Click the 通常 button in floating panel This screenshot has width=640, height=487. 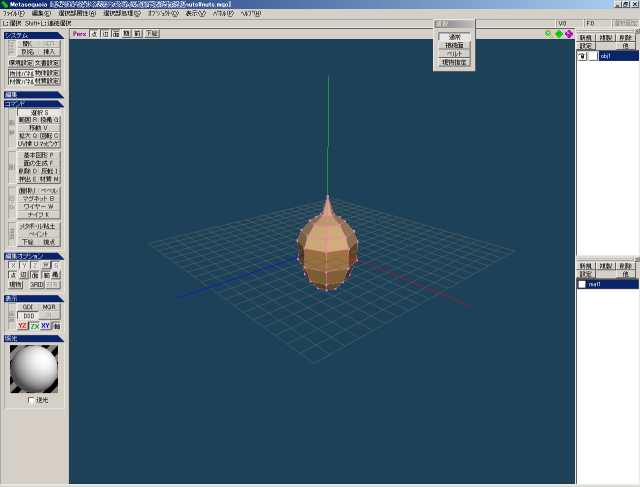click(x=454, y=37)
